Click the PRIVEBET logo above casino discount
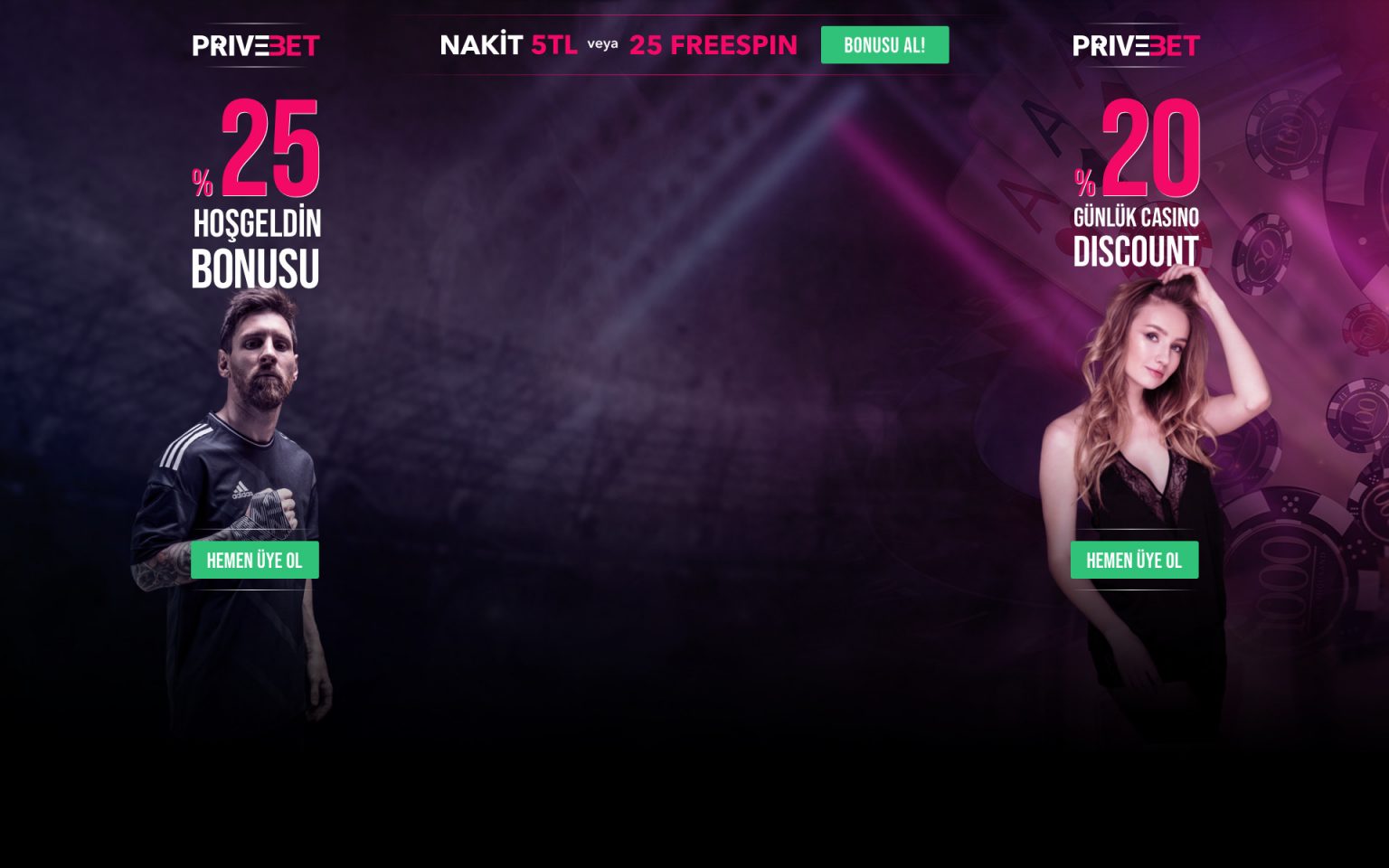Viewport: 1389px width, 868px height. (1136, 45)
